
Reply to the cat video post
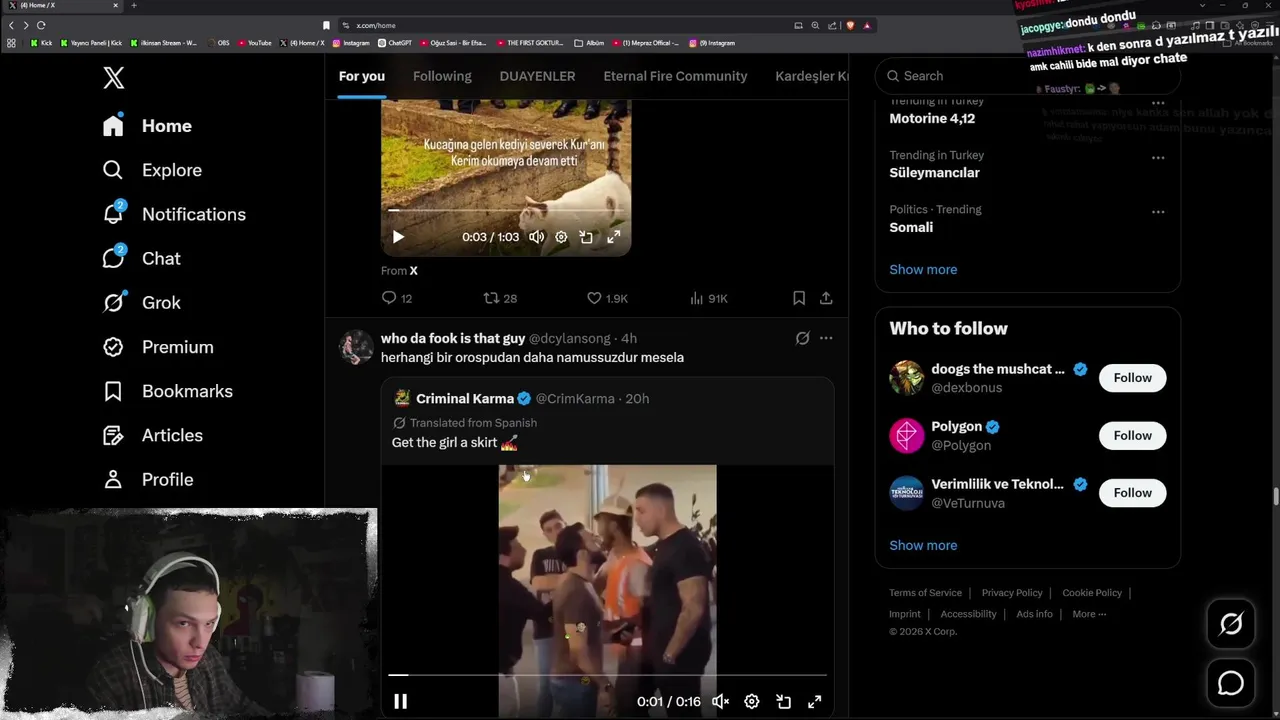397,298
